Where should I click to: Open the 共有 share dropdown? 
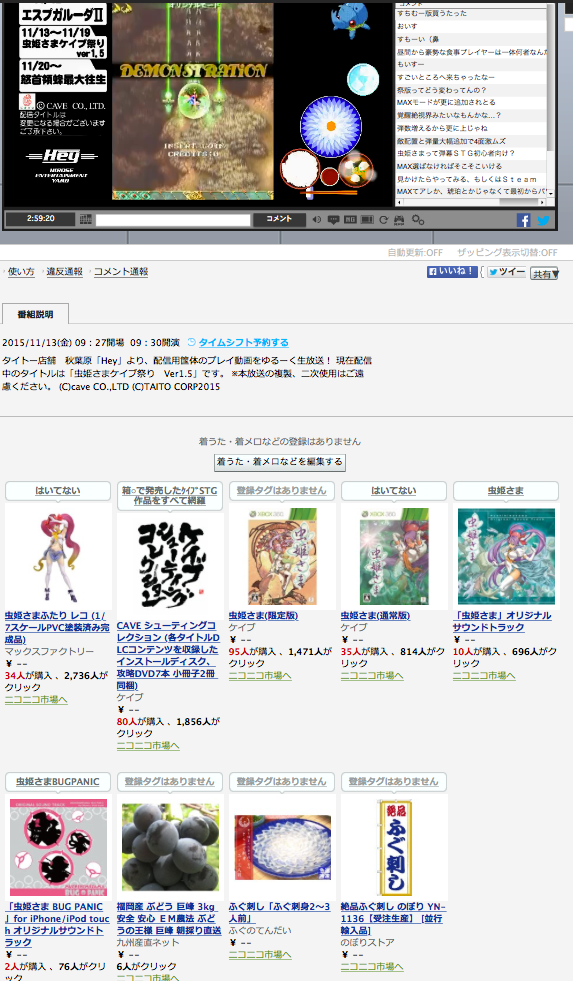(544, 273)
